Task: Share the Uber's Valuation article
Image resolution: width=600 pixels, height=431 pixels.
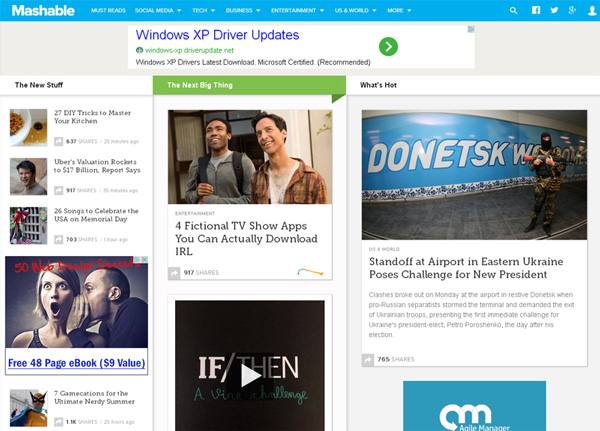Action: (59, 190)
